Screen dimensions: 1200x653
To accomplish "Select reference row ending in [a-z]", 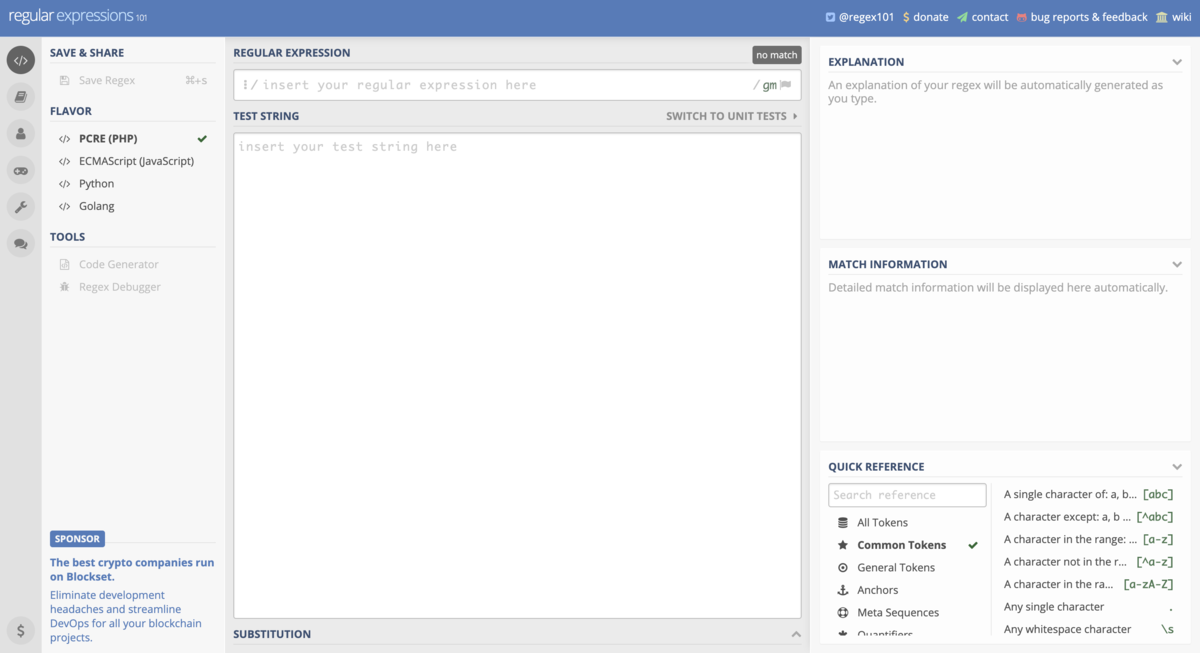I will click(1089, 539).
